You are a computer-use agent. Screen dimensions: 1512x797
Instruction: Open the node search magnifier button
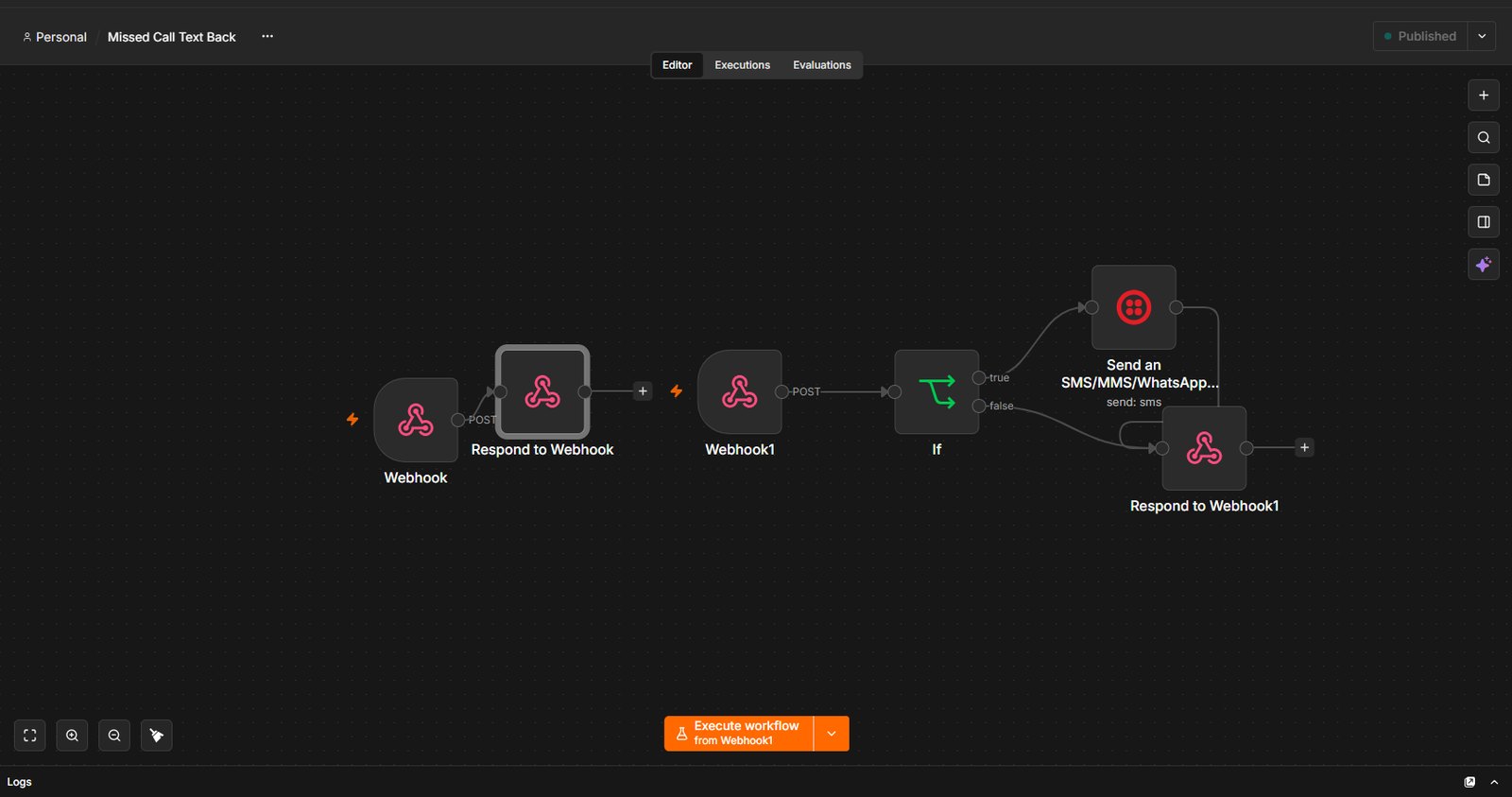1484,138
